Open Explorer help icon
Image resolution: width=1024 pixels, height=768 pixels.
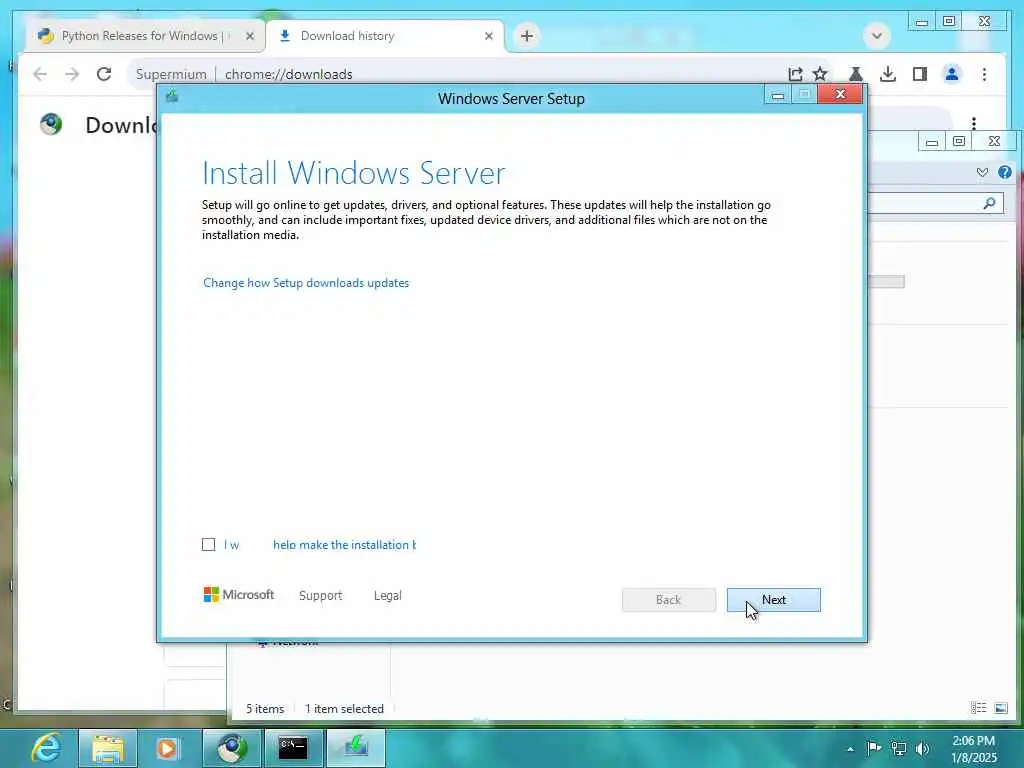coord(1004,172)
